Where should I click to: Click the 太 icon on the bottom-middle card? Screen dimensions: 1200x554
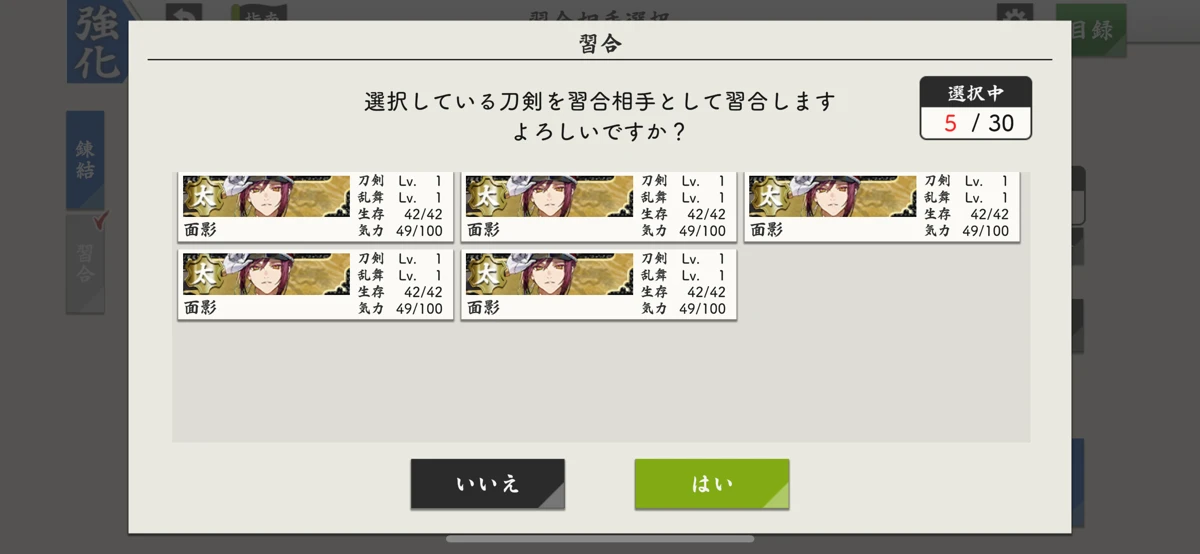484,274
